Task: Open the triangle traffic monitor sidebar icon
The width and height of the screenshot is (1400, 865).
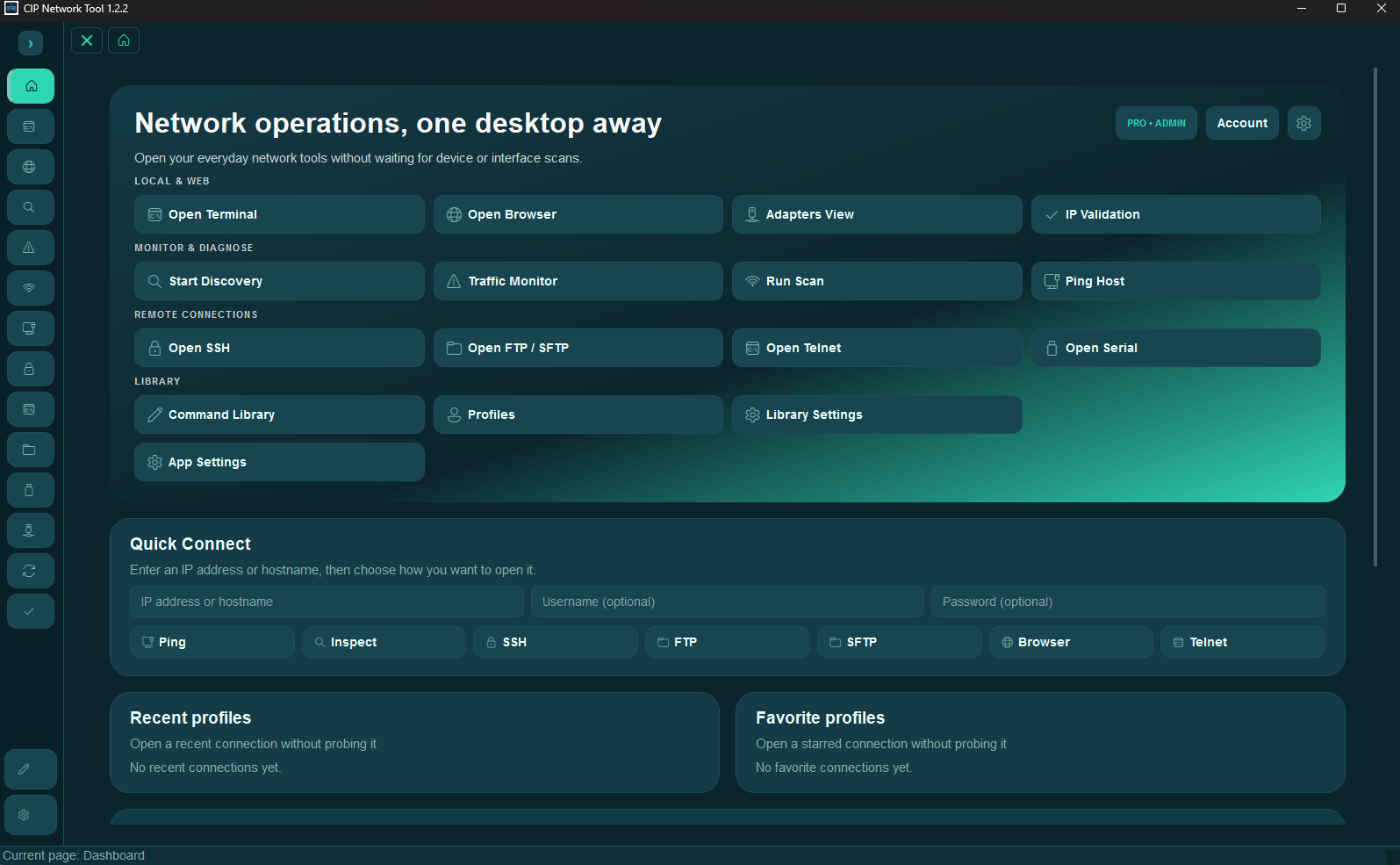Action: coord(31,248)
